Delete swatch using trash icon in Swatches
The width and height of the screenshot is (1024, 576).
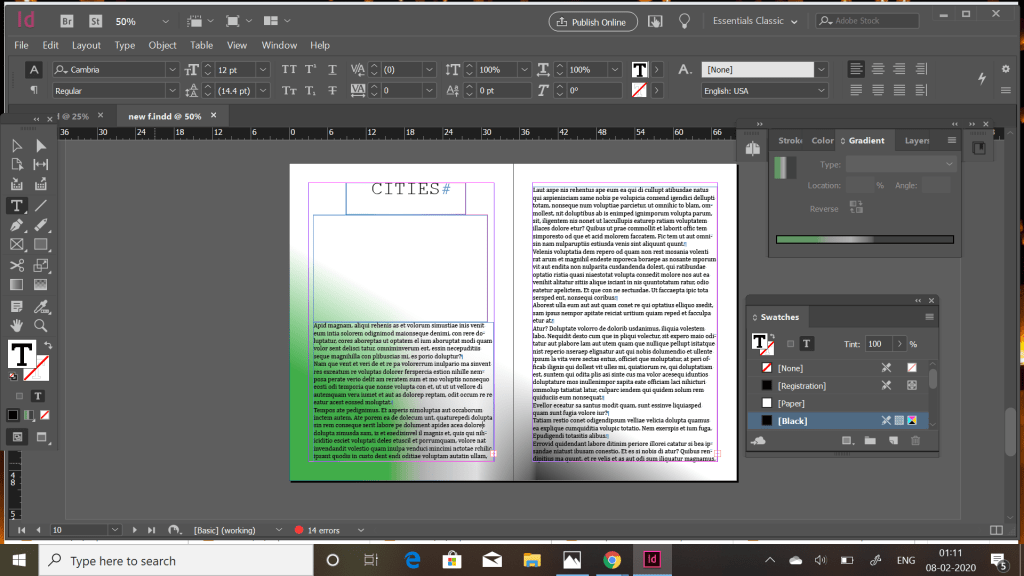(x=914, y=440)
